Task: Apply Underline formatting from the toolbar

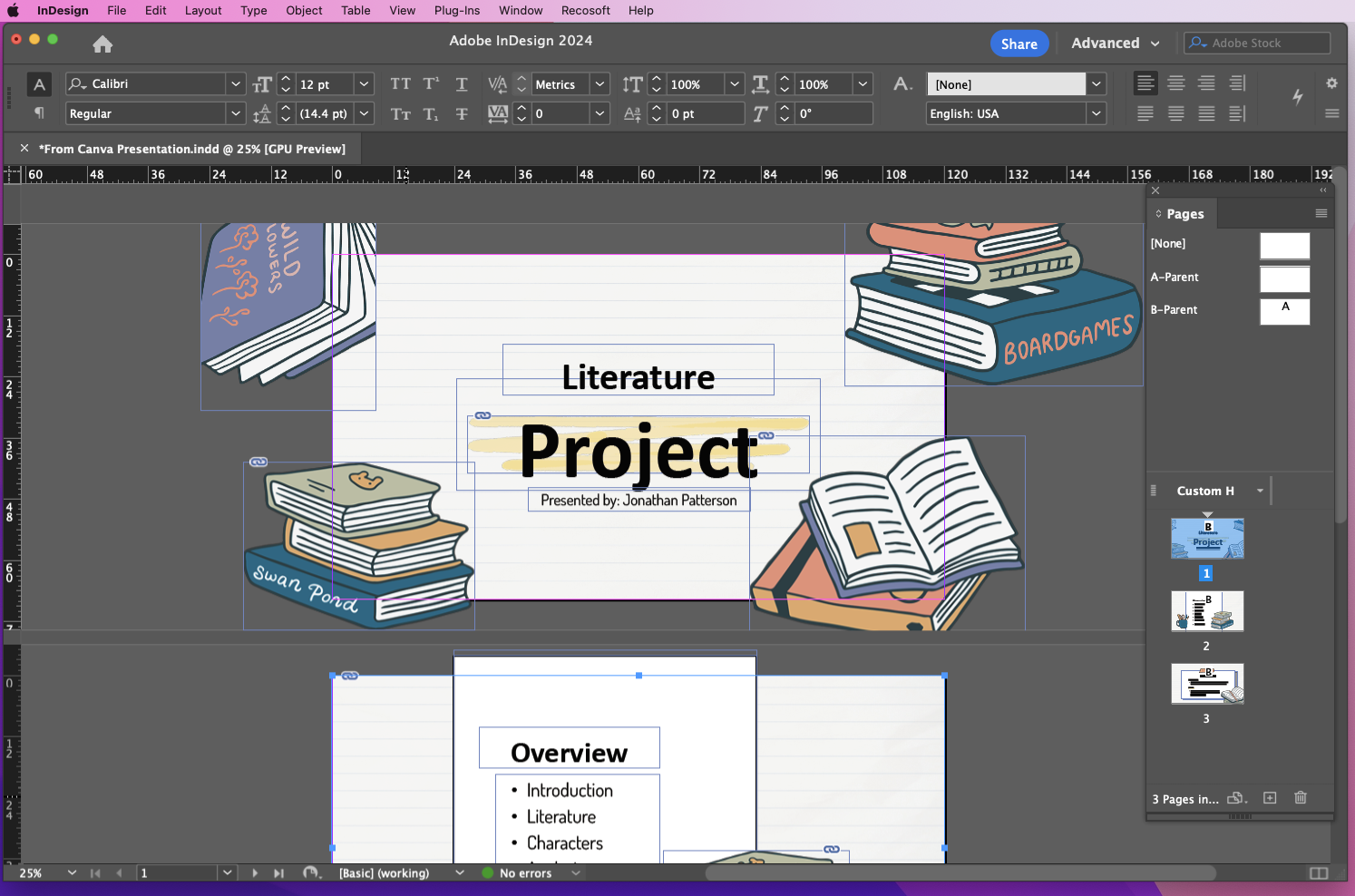Action: [462, 83]
